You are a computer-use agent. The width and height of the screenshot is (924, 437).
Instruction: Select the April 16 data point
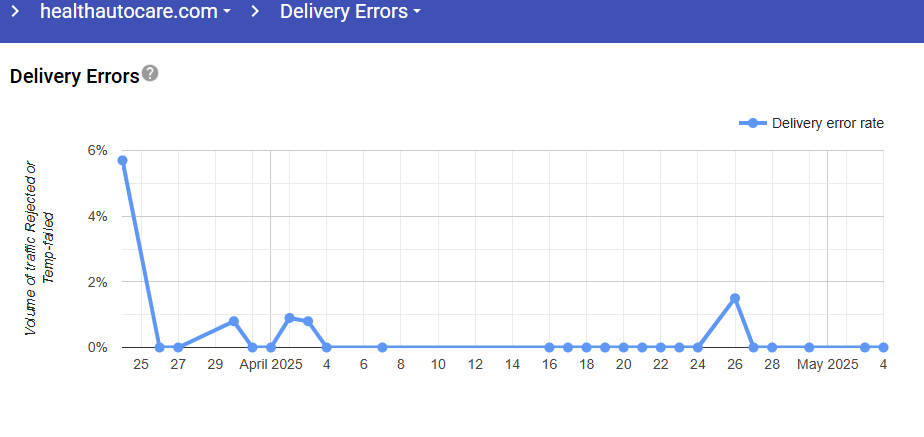[549, 347]
